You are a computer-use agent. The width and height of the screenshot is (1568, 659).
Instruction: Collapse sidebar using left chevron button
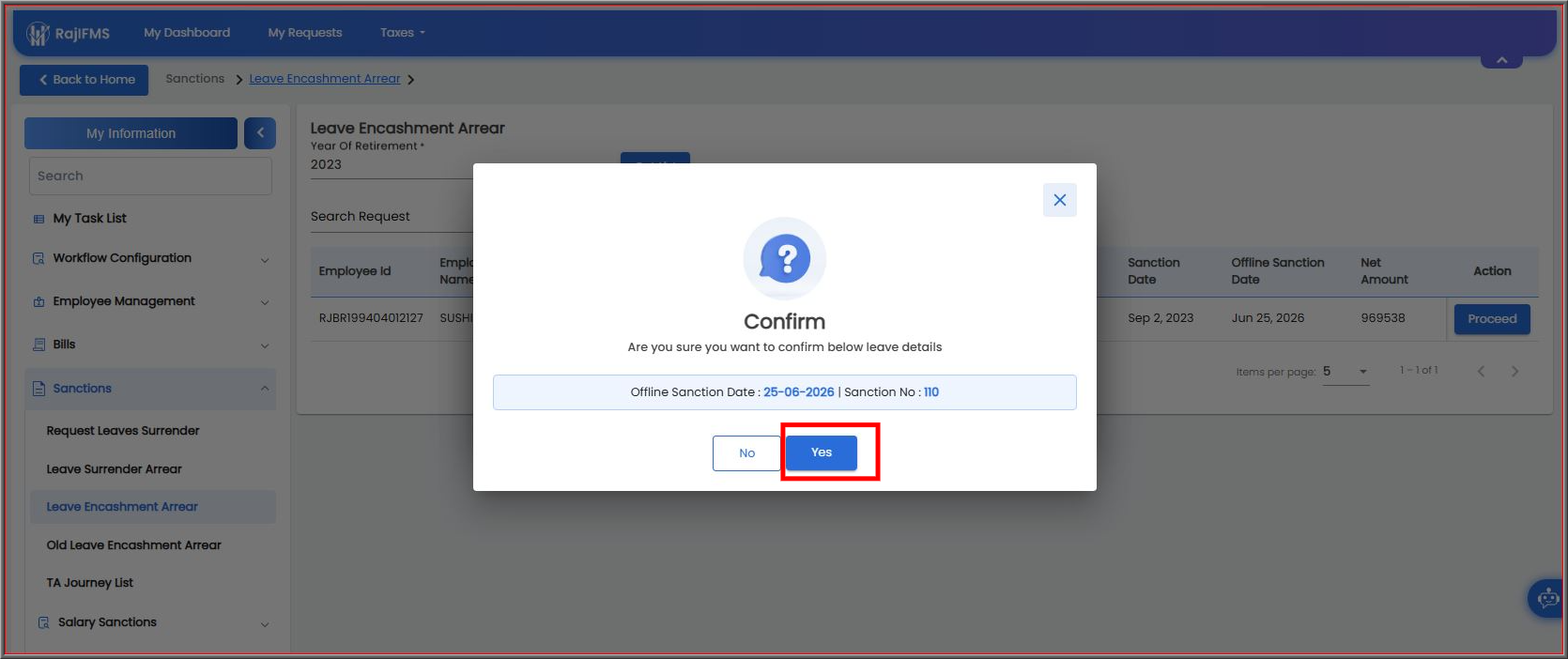pyautogui.click(x=260, y=133)
